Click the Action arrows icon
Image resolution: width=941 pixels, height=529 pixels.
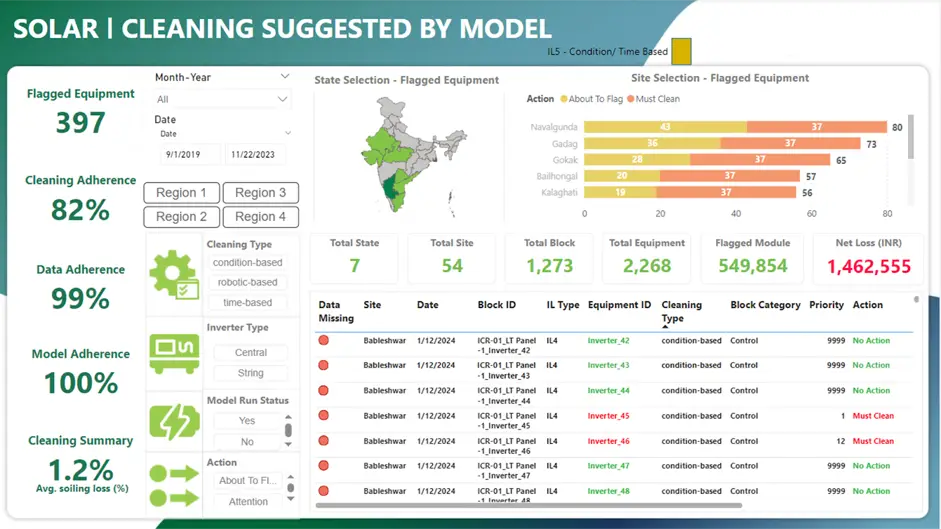(174, 484)
